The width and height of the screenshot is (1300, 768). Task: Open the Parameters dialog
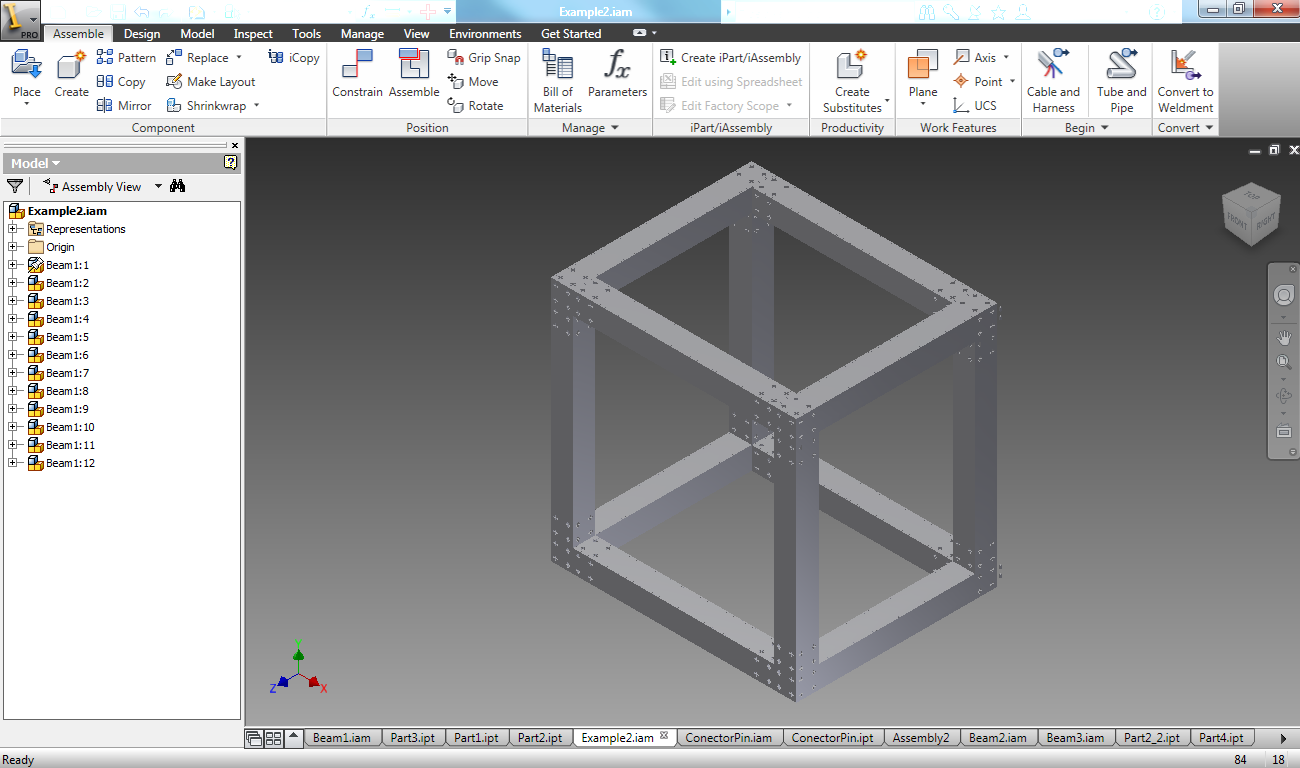pyautogui.click(x=617, y=75)
